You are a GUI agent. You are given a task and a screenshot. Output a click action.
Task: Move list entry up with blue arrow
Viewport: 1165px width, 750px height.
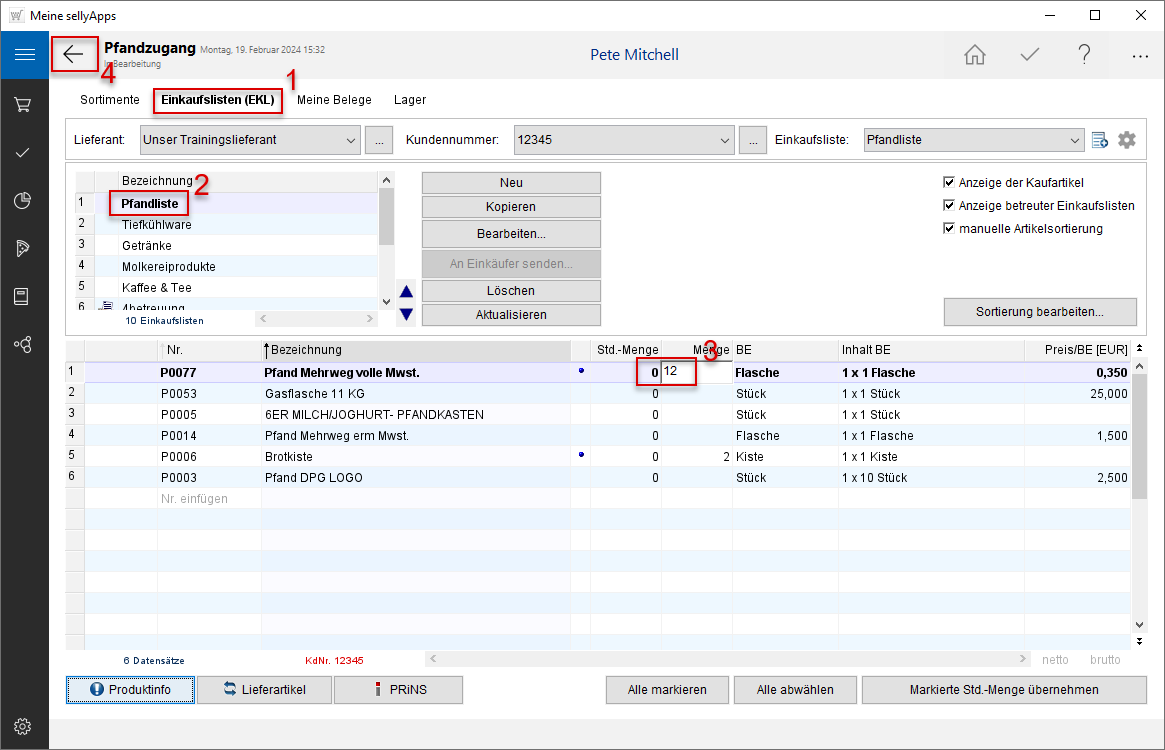(x=406, y=292)
